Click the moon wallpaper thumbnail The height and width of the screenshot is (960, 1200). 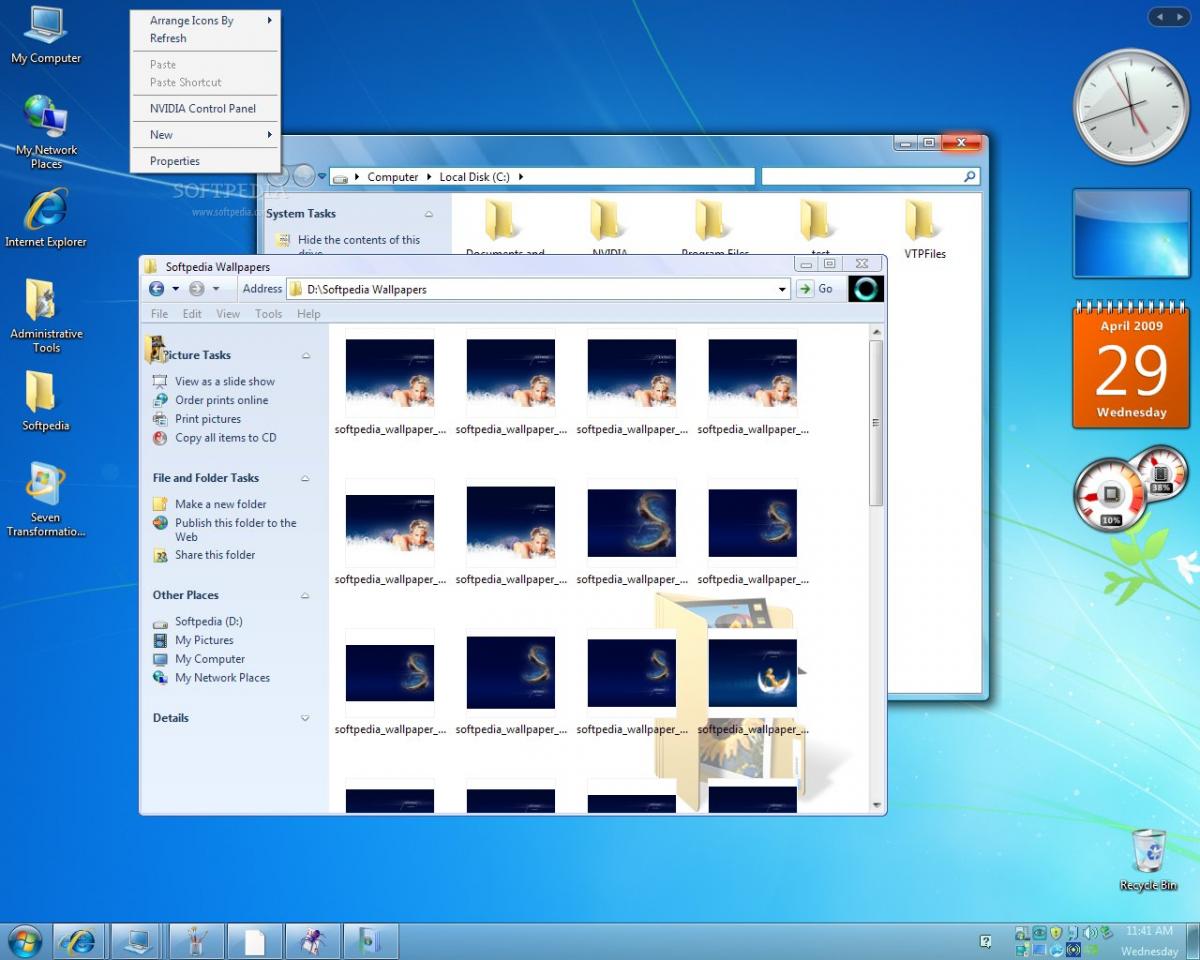tap(752, 673)
